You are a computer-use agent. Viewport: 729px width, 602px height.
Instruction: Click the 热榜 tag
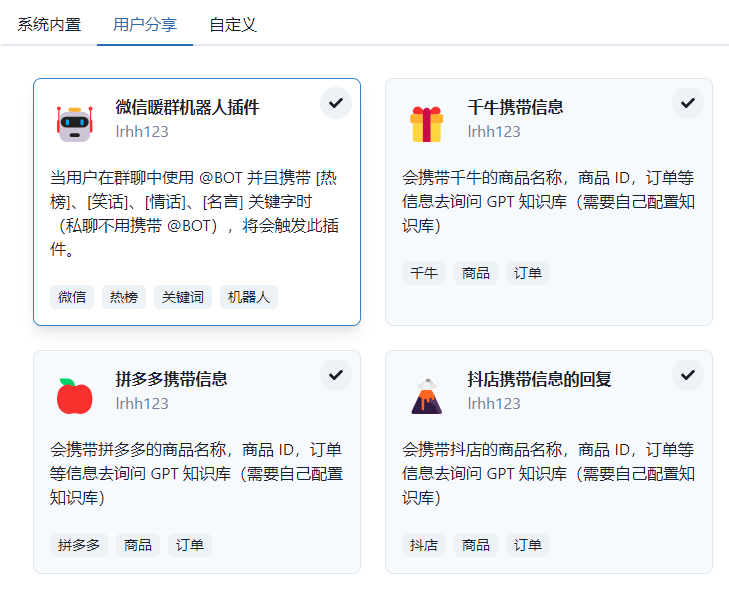pyautogui.click(x=124, y=297)
